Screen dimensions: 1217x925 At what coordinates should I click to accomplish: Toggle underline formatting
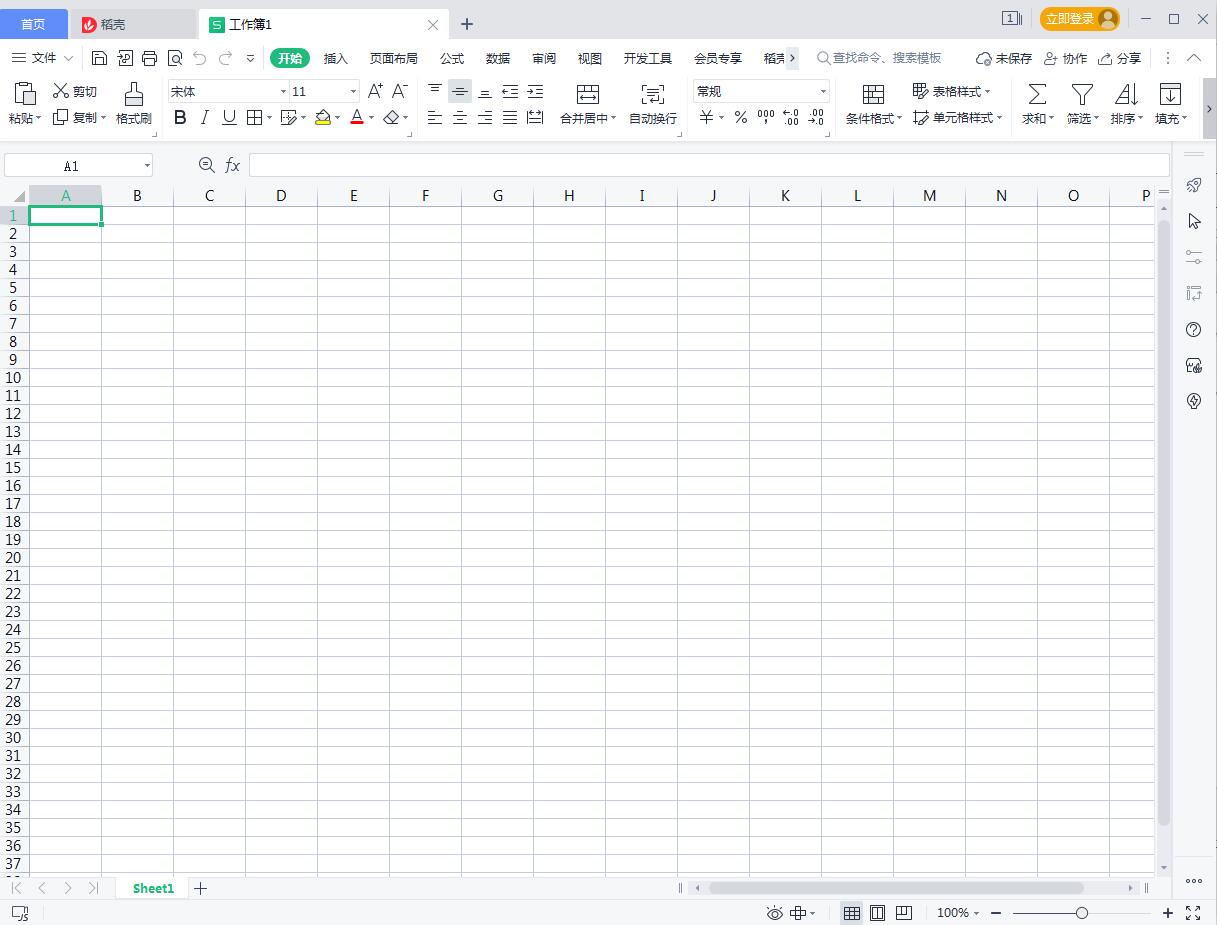(228, 117)
